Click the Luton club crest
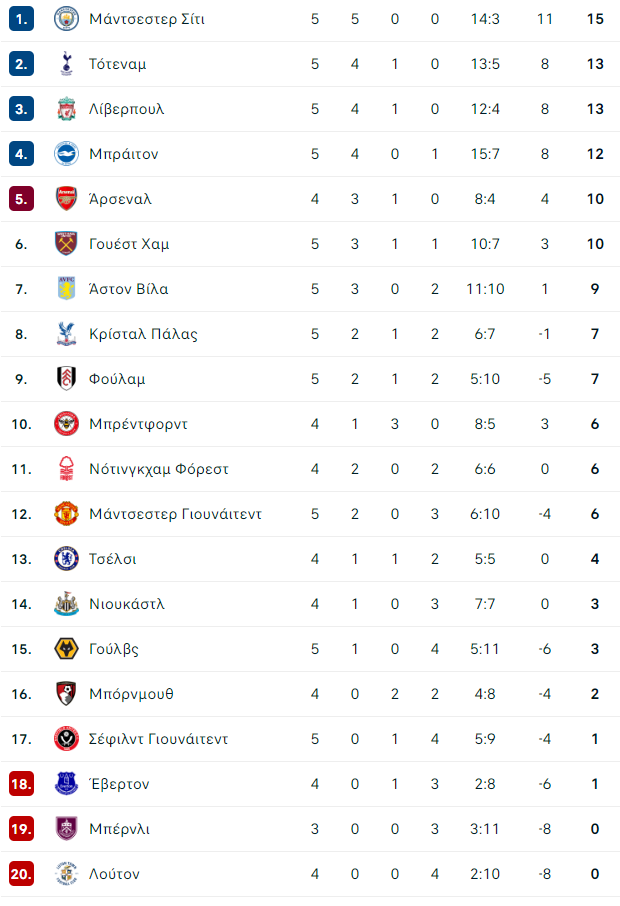This screenshot has width=620, height=906. pos(66,874)
